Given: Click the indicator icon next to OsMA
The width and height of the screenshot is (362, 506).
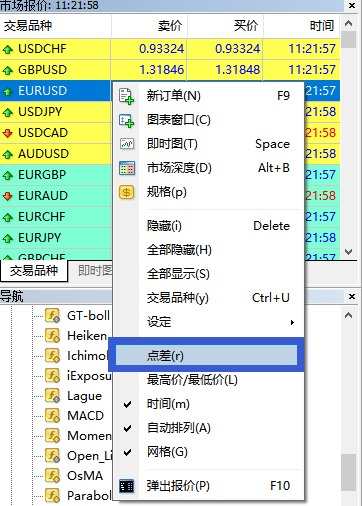Looking at the screenshot, I should pyautogui.click(x=53, y=476).
